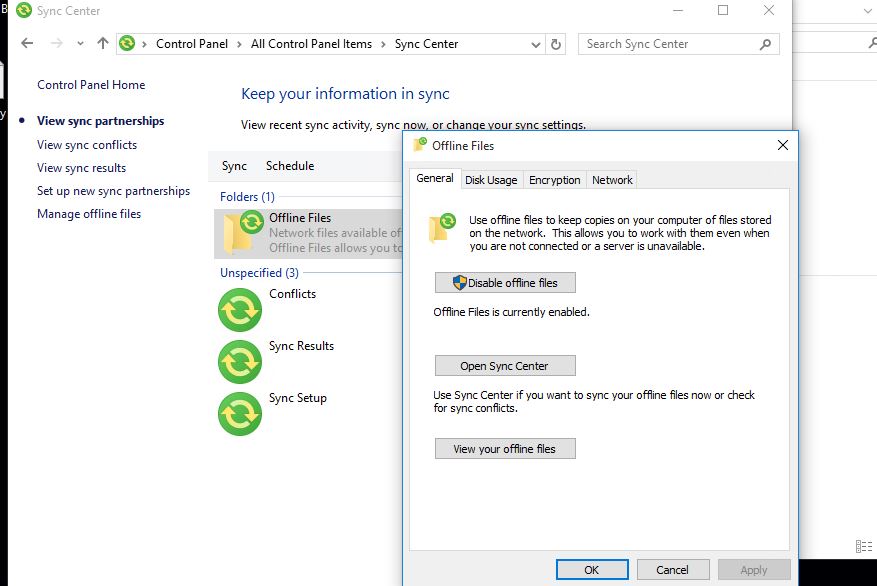877x586 pixels.
Task: Switch to the General tab
Action: tap(435, 178)
